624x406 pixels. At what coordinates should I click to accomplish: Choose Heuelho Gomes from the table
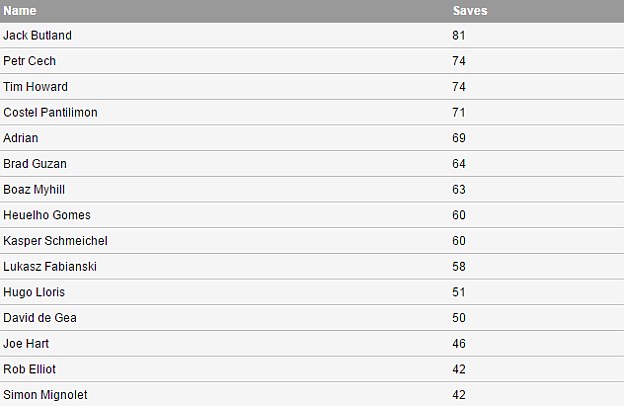(47, 215)
